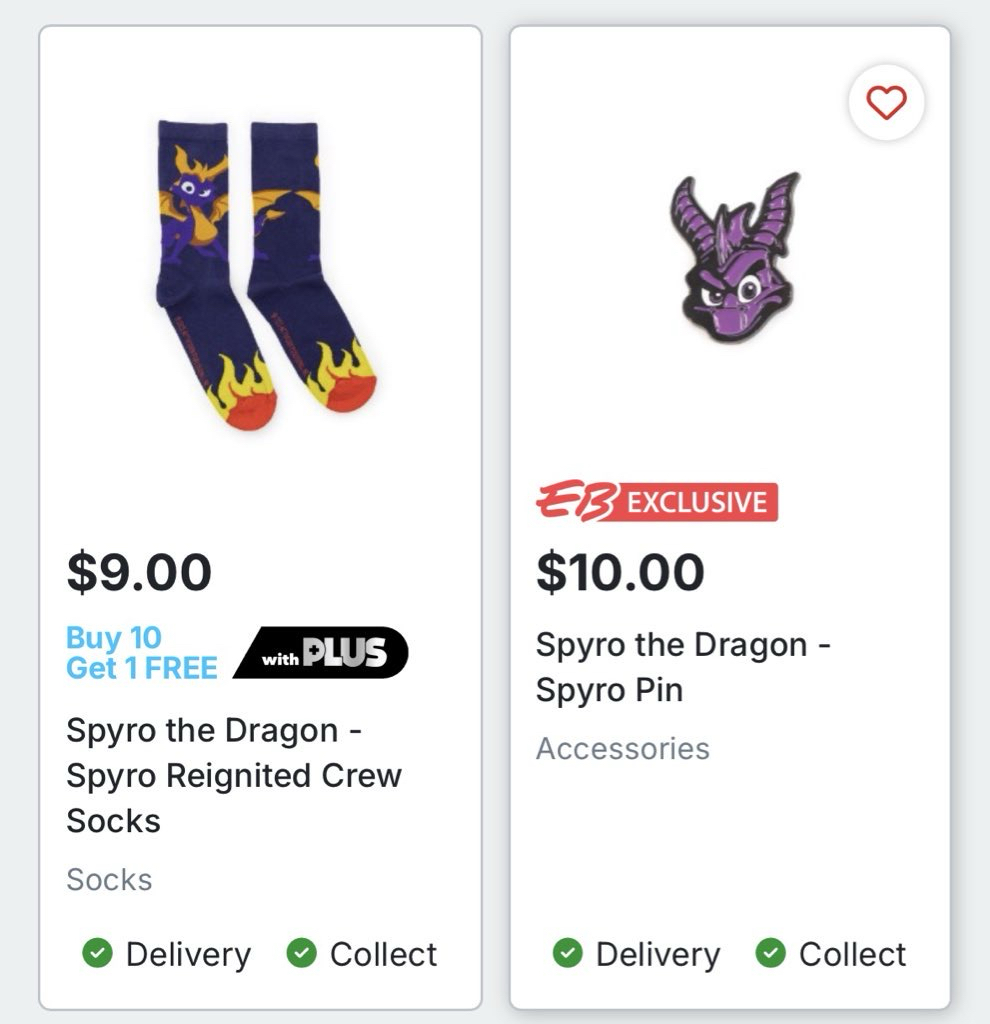This screenshot has width=990, height=1024.
Task: Select the Accessories category label
Action: [623, 749]
